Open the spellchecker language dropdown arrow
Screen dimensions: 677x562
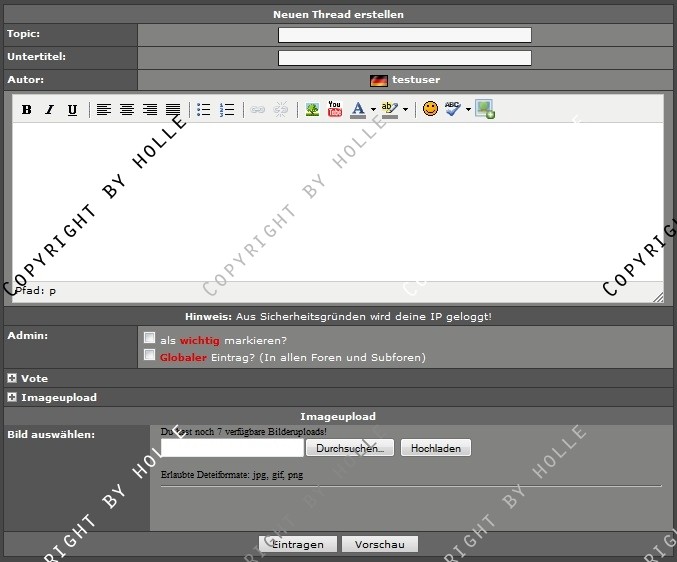coord(468,110)
